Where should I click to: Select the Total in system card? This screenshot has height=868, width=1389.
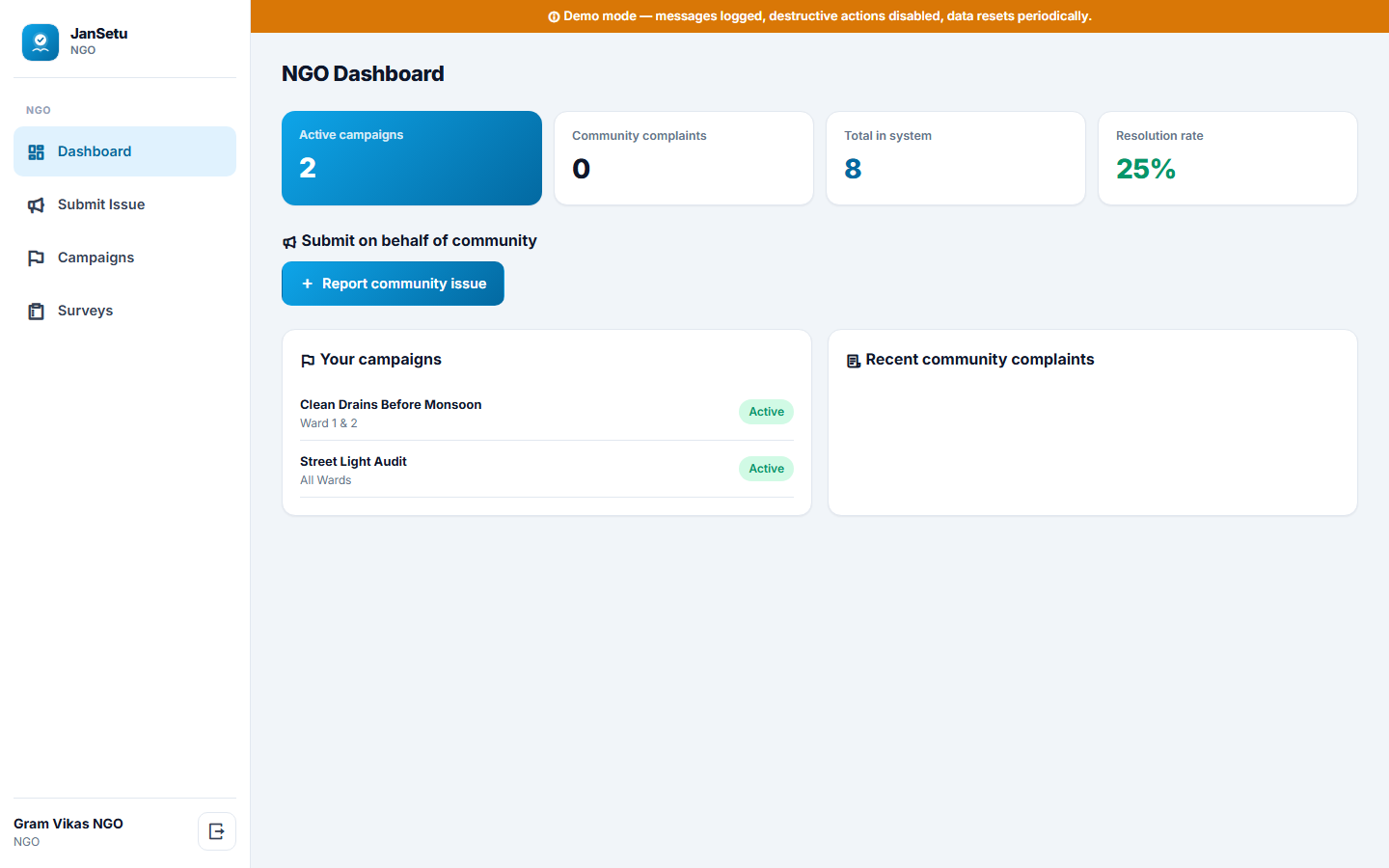click(x=956, y=158)
